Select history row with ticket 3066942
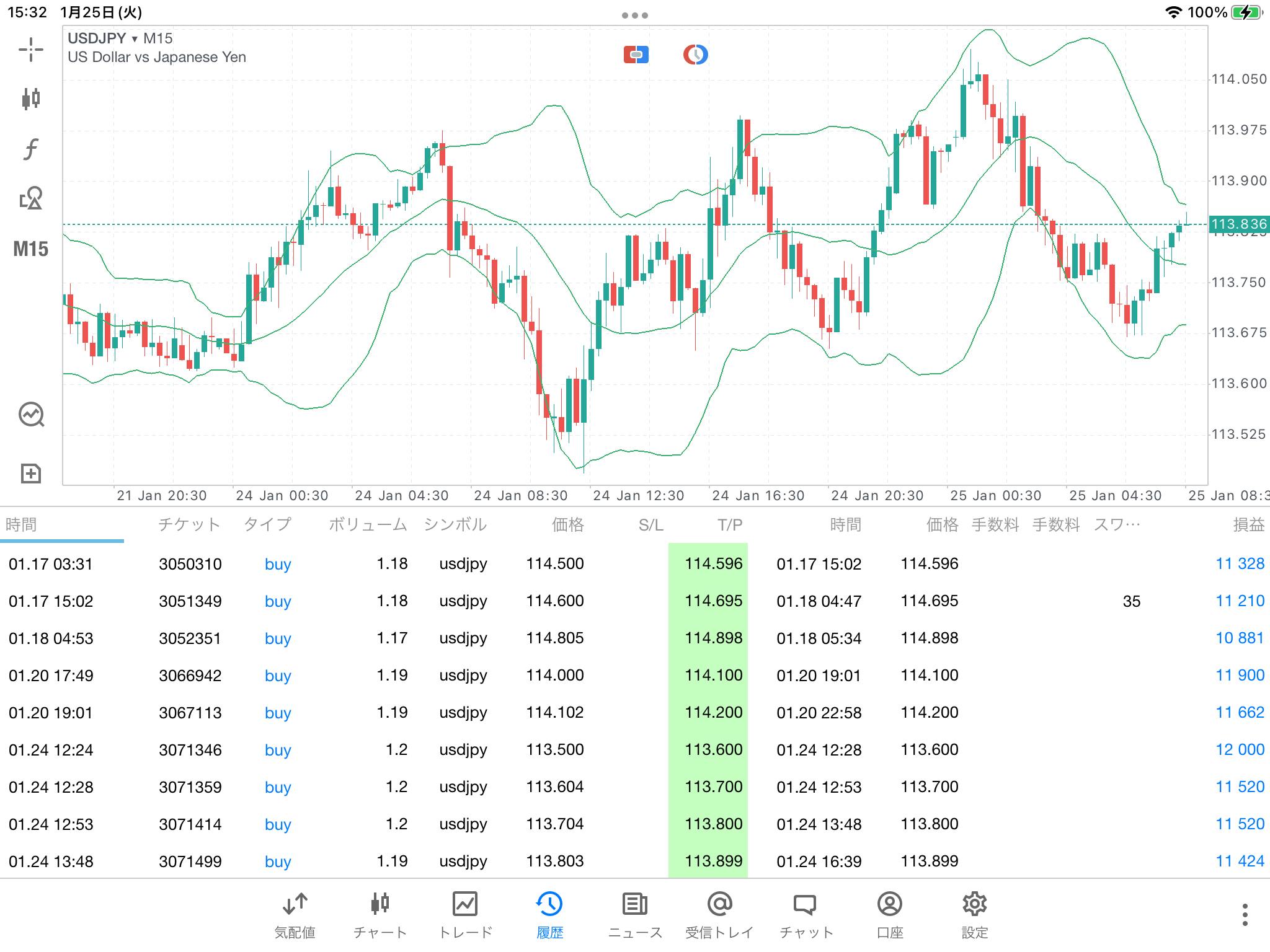Image resolution: width=1270 pixels, height=952 pixels. (x=190, y=676)
